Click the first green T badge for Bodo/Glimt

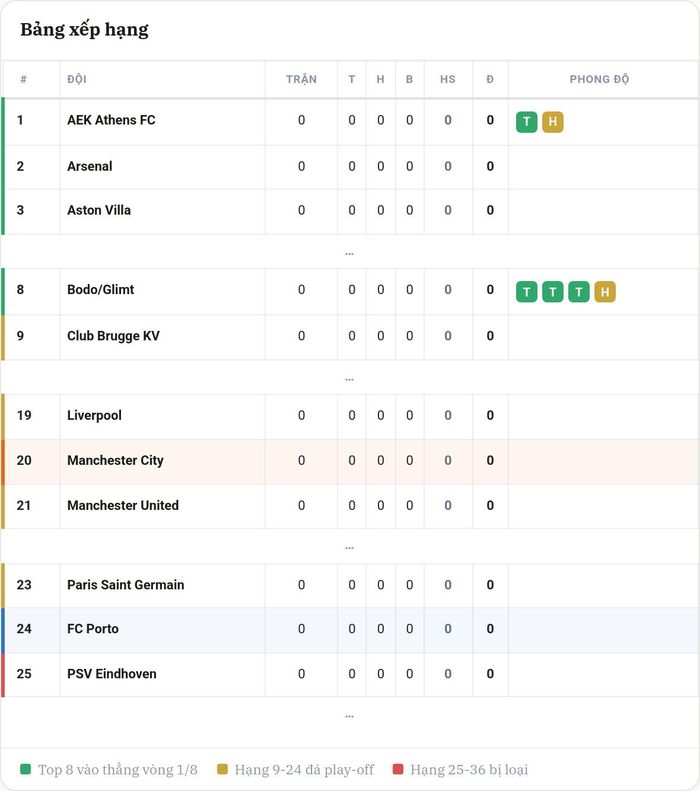click(527, 292)
